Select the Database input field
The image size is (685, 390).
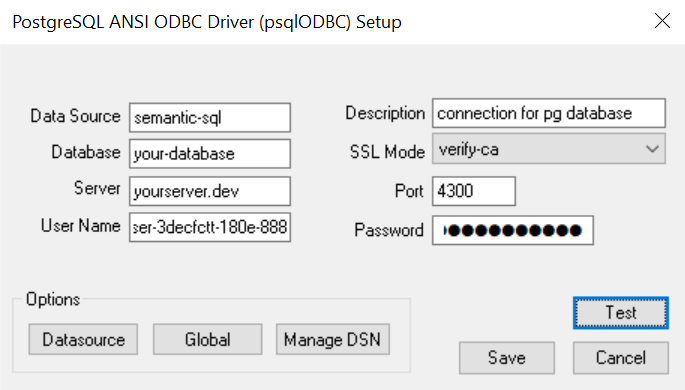pos(210,154)
